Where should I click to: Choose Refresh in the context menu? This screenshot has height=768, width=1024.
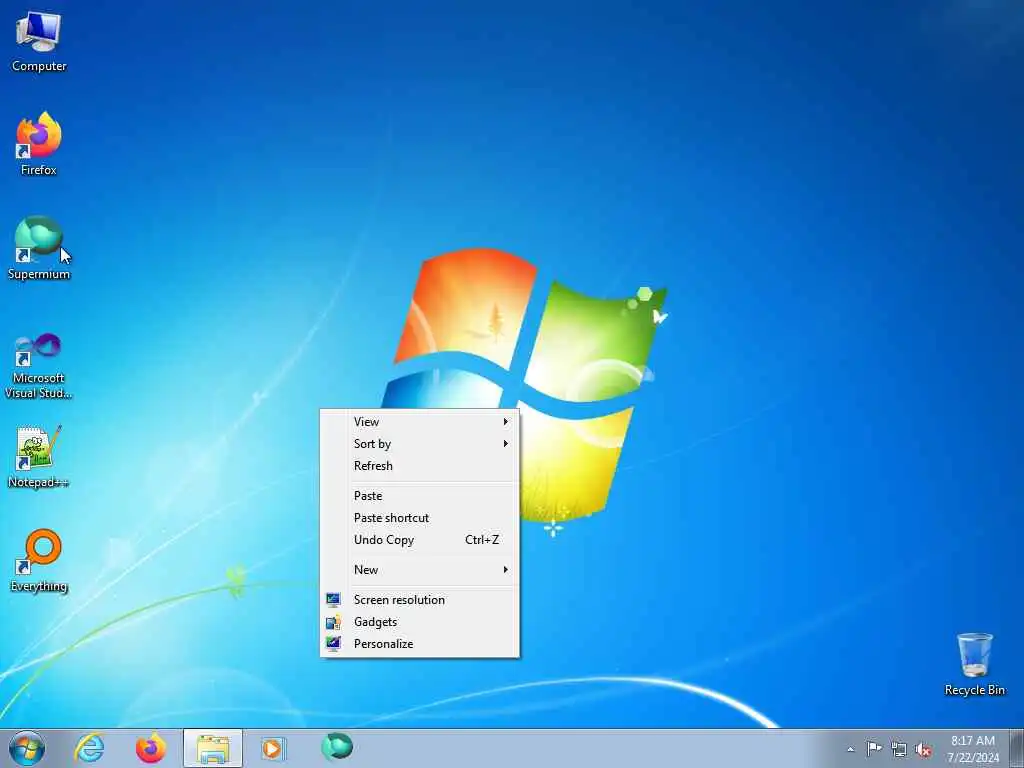tap(419, 466)
